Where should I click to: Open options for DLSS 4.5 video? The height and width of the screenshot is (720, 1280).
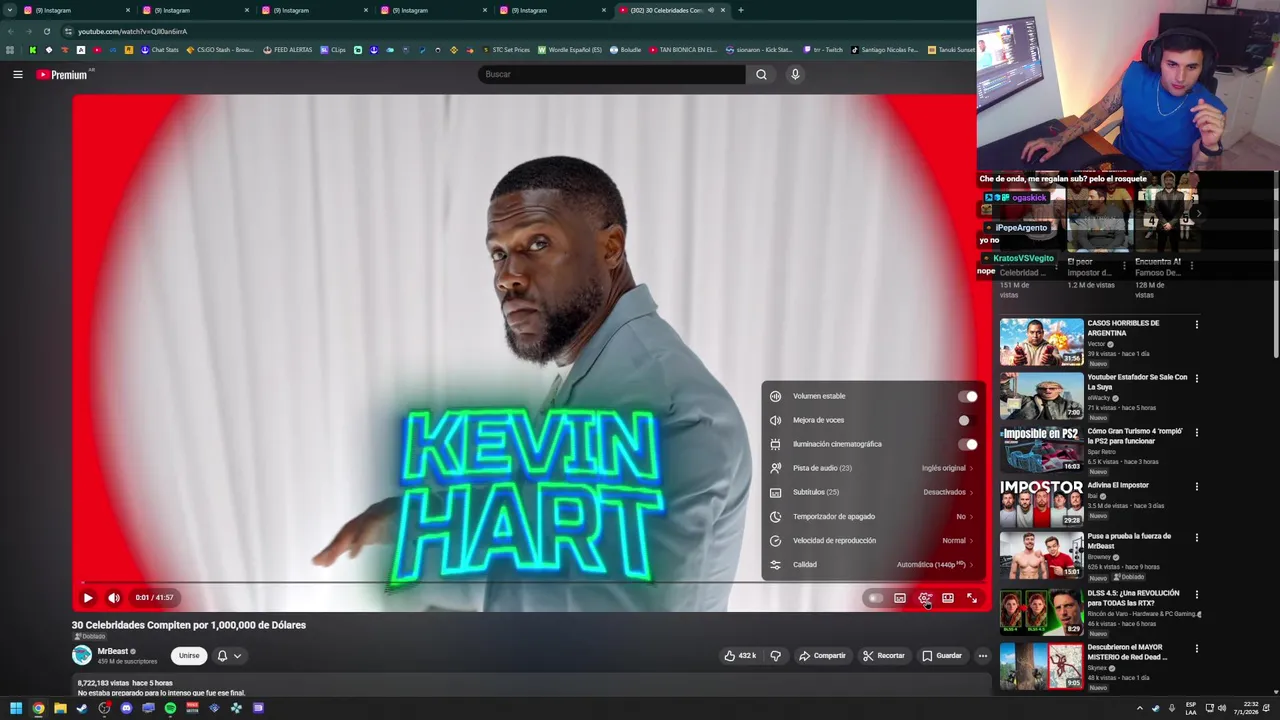point(1196,595)
